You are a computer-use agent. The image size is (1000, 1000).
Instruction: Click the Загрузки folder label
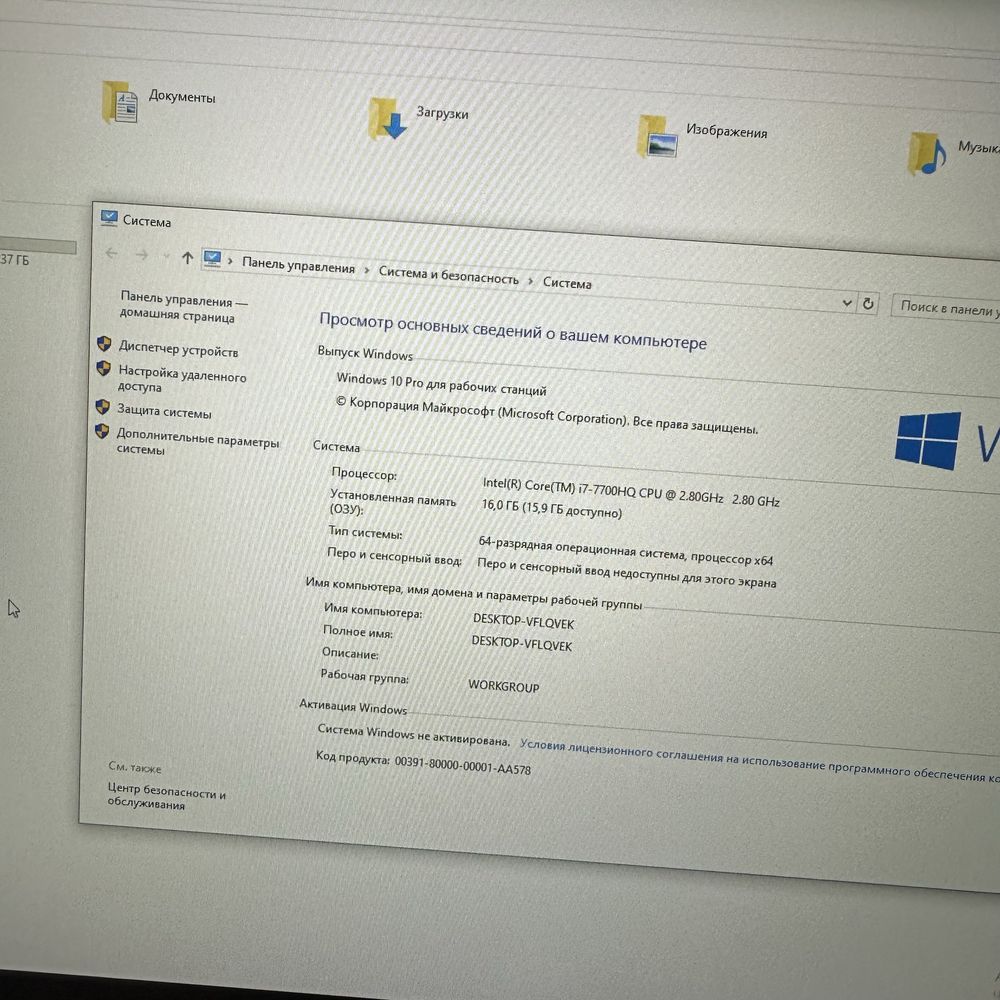(442, 113)
